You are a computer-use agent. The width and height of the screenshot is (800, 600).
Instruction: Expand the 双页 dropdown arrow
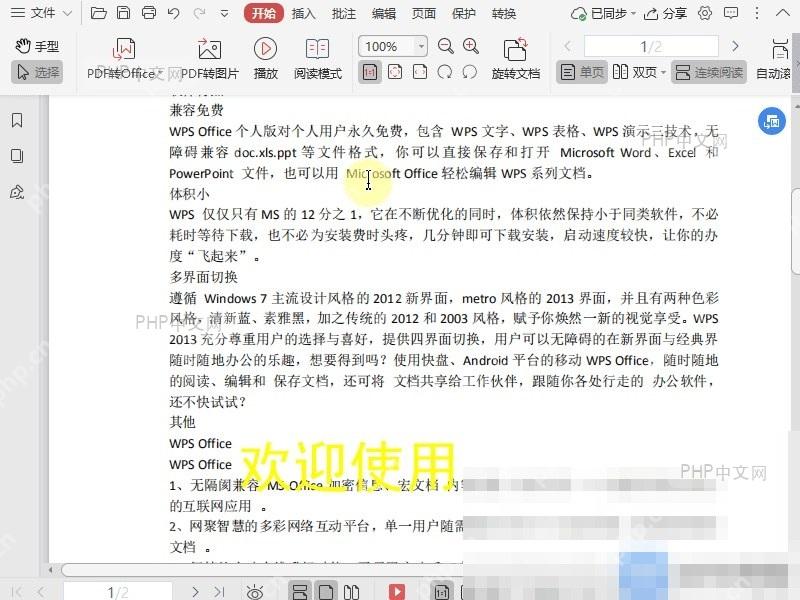(663, 72)
